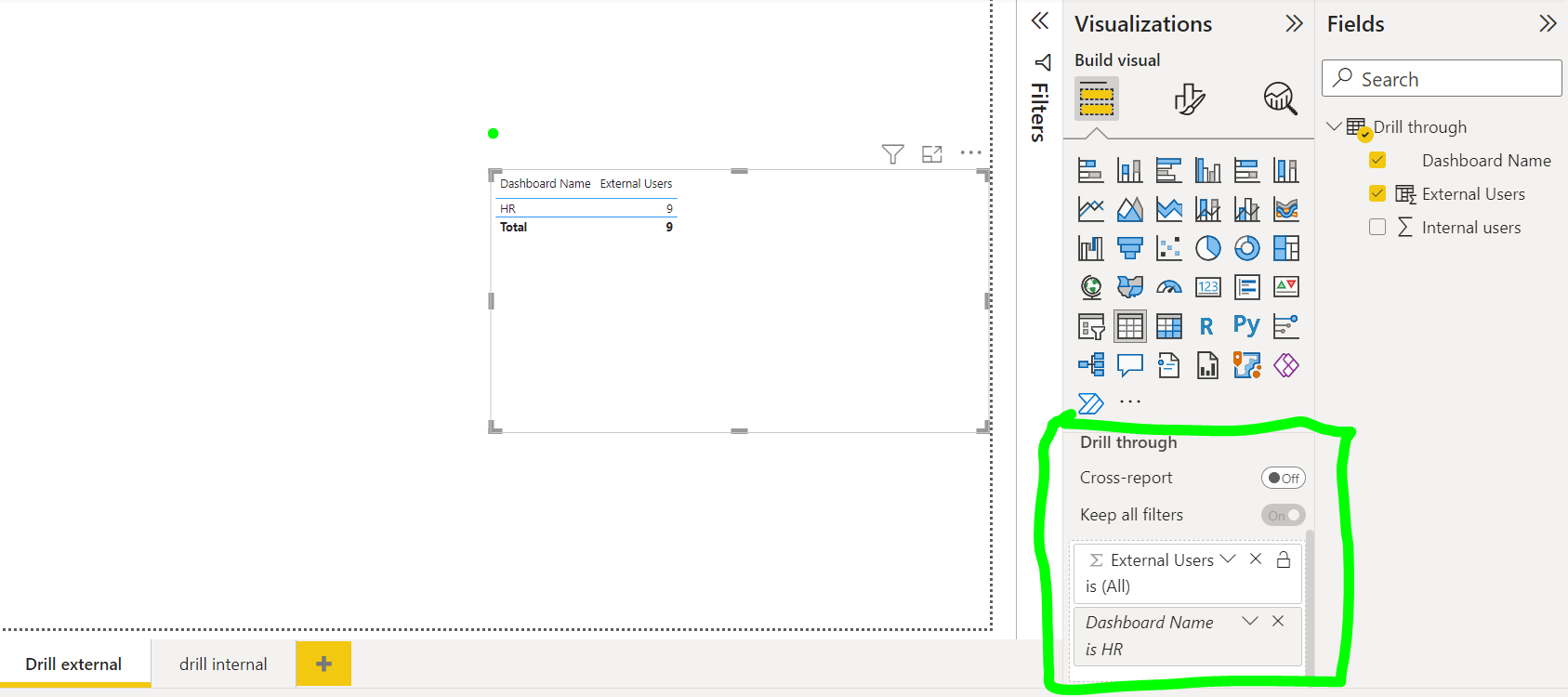Select the Pie chart visual
1568x697 pixels.
click(x=1208, y=248)
